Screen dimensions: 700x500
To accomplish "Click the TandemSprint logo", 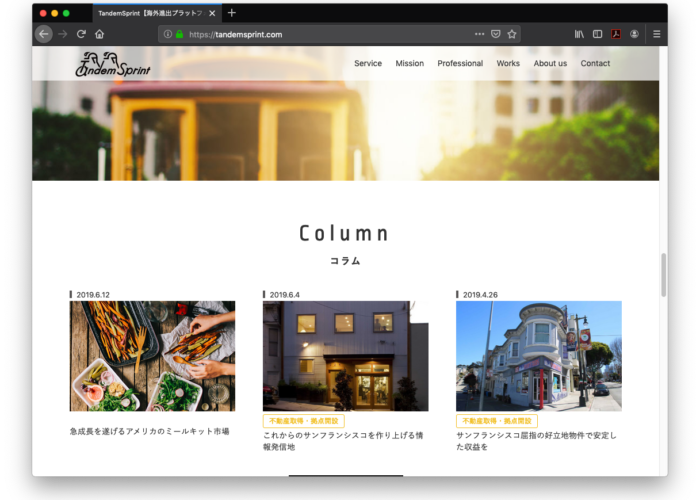I will click(111, 64).
